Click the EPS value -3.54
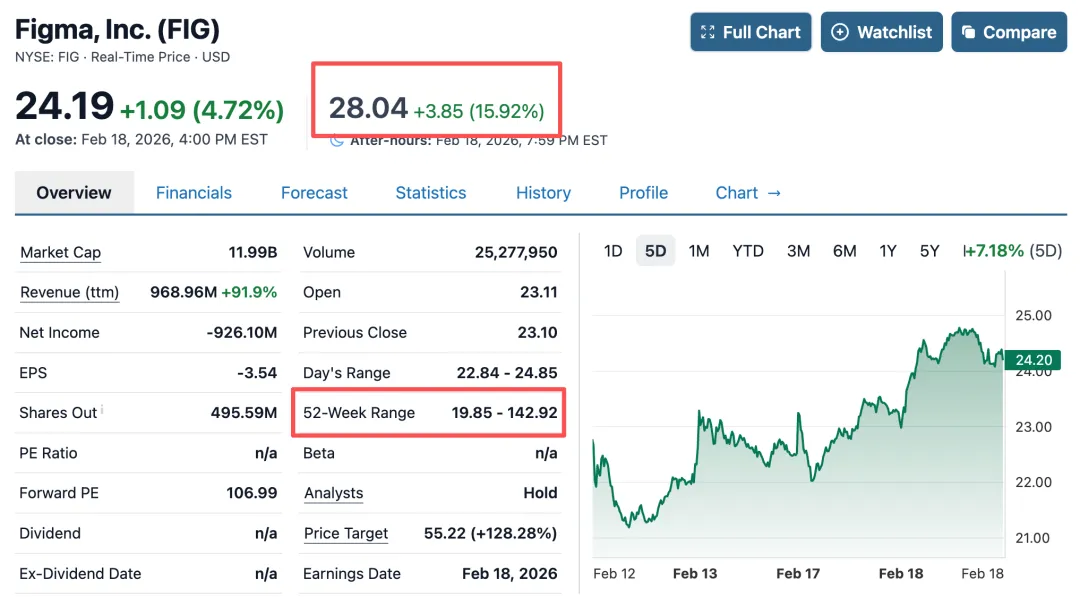This screenshot has height=597, width=1080. pos(257,373)
